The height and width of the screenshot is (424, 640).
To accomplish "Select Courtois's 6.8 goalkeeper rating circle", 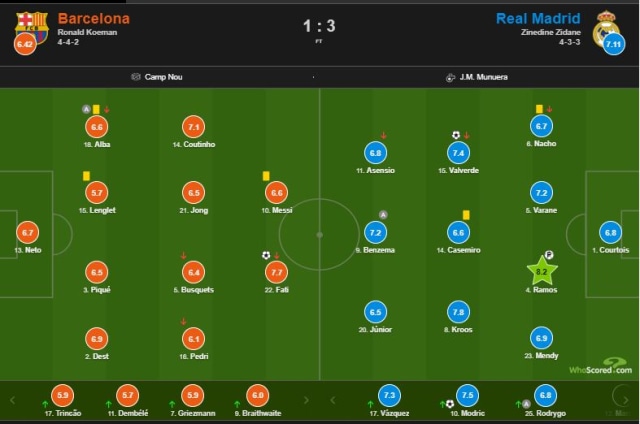I will [611, 233].
